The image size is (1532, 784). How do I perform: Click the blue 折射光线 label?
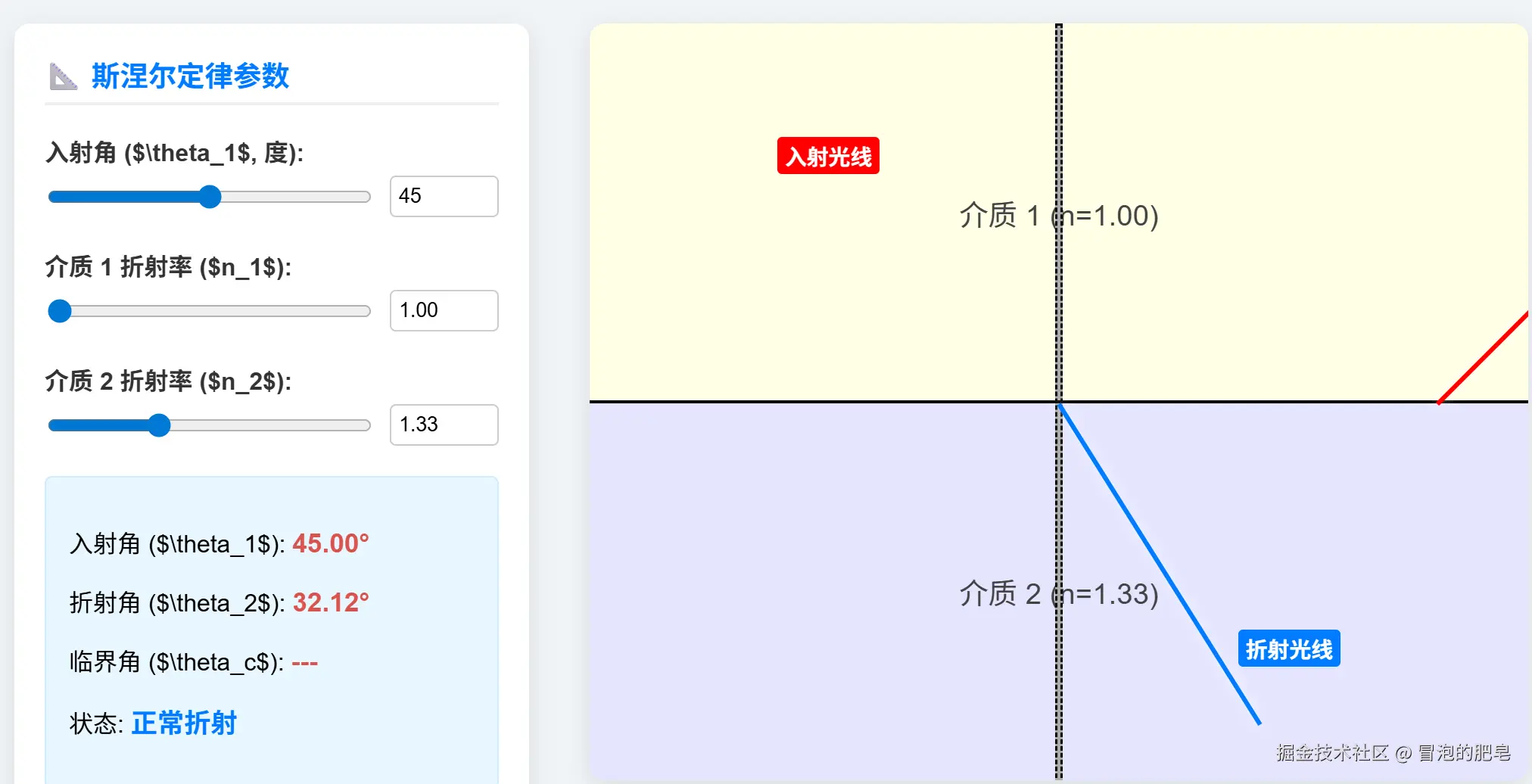1288,649
